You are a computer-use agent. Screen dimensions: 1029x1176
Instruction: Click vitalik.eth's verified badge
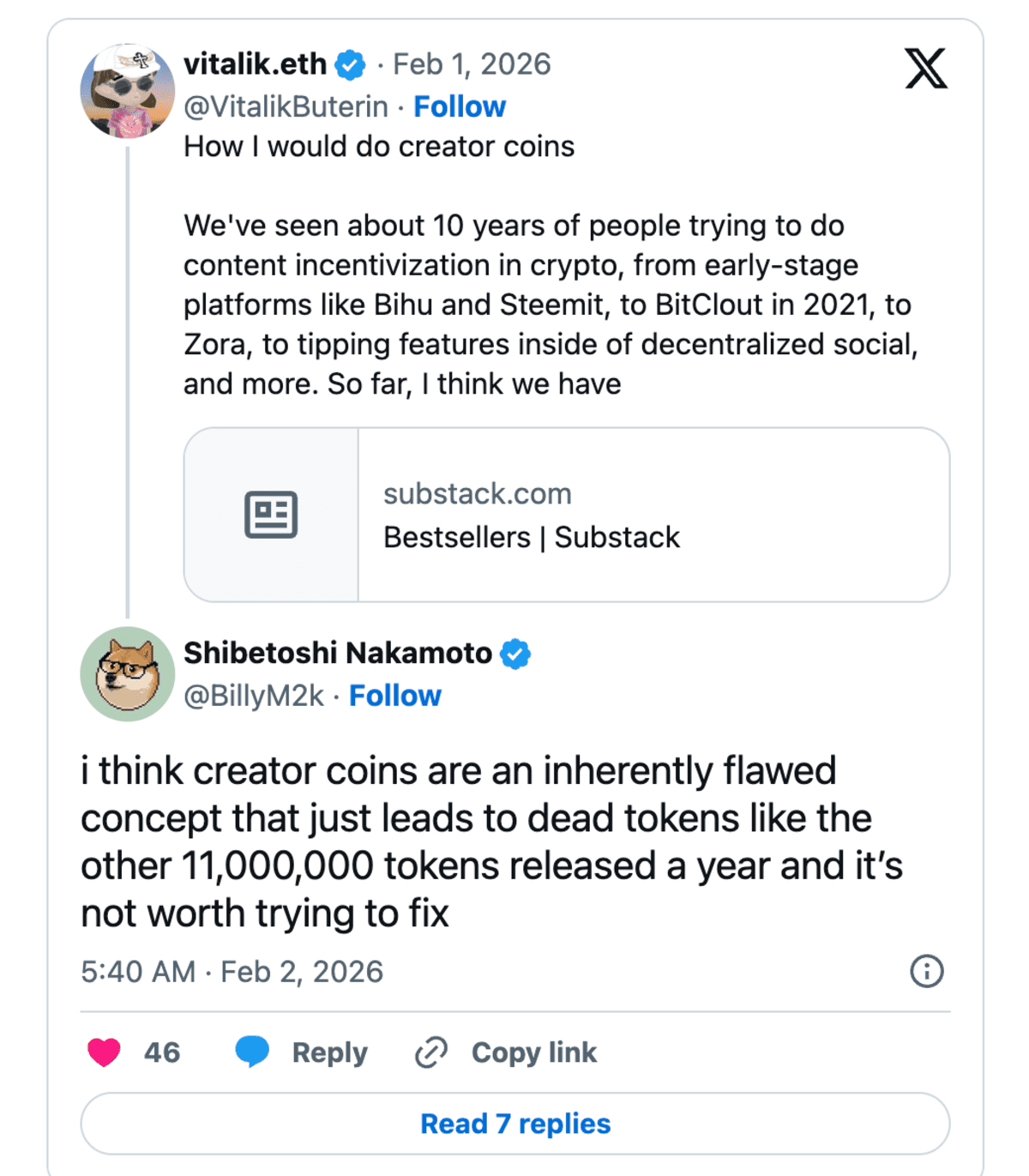pyautogui.click(x=350, y=65)
